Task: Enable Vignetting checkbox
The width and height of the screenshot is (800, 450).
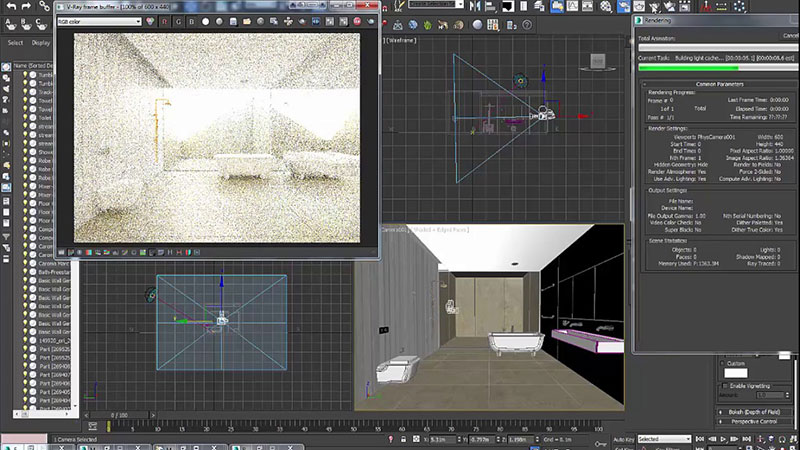Action: pyautogui.click(x=724, y=386)
